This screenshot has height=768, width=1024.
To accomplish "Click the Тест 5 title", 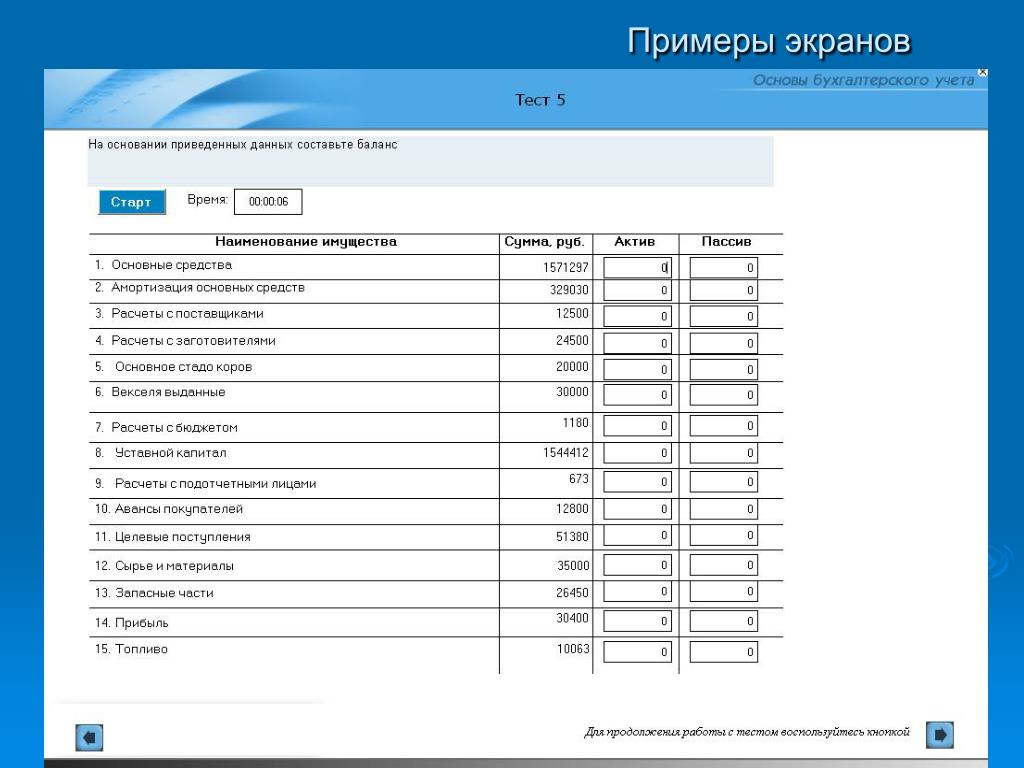I will point(540,100).
